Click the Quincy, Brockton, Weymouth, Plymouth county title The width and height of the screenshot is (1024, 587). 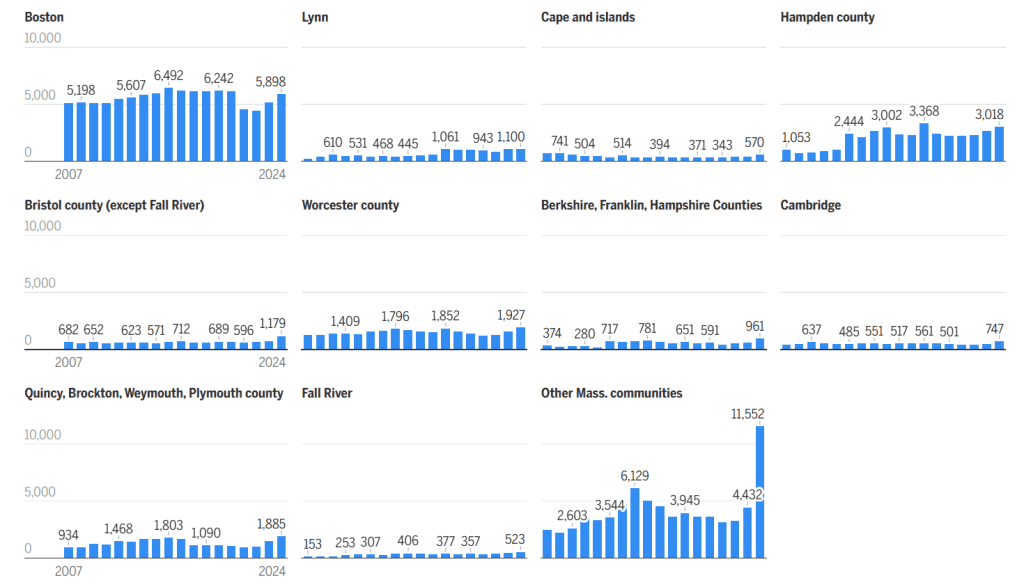(x=154, y=393)
